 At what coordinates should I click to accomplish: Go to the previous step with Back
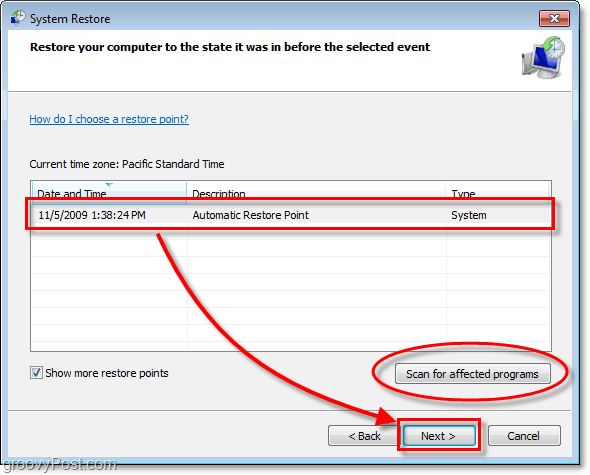[363, 436]
